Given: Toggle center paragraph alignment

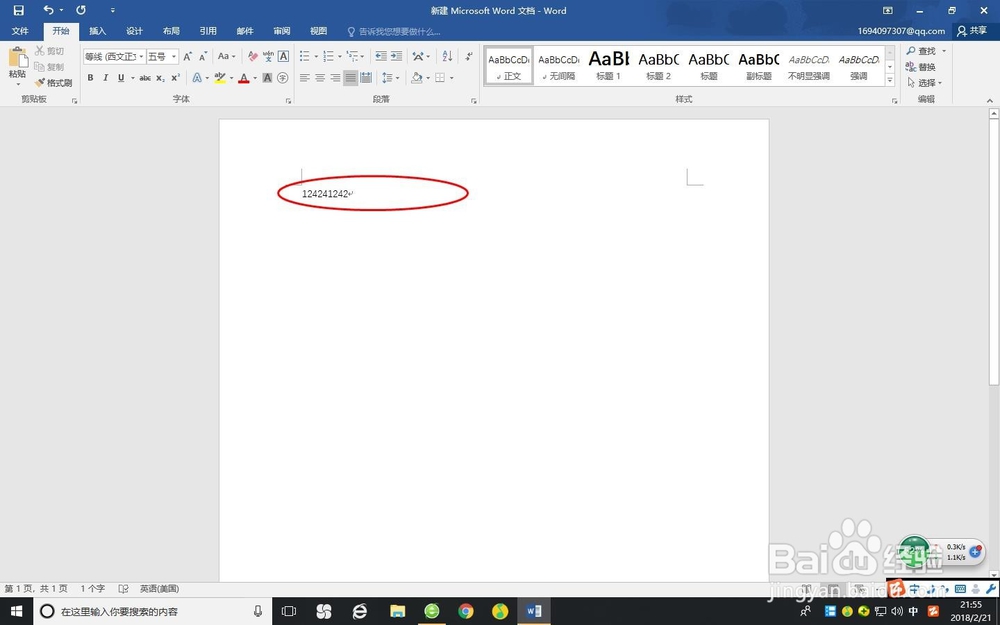Looking at the screenshot, I should click(320, 78).
